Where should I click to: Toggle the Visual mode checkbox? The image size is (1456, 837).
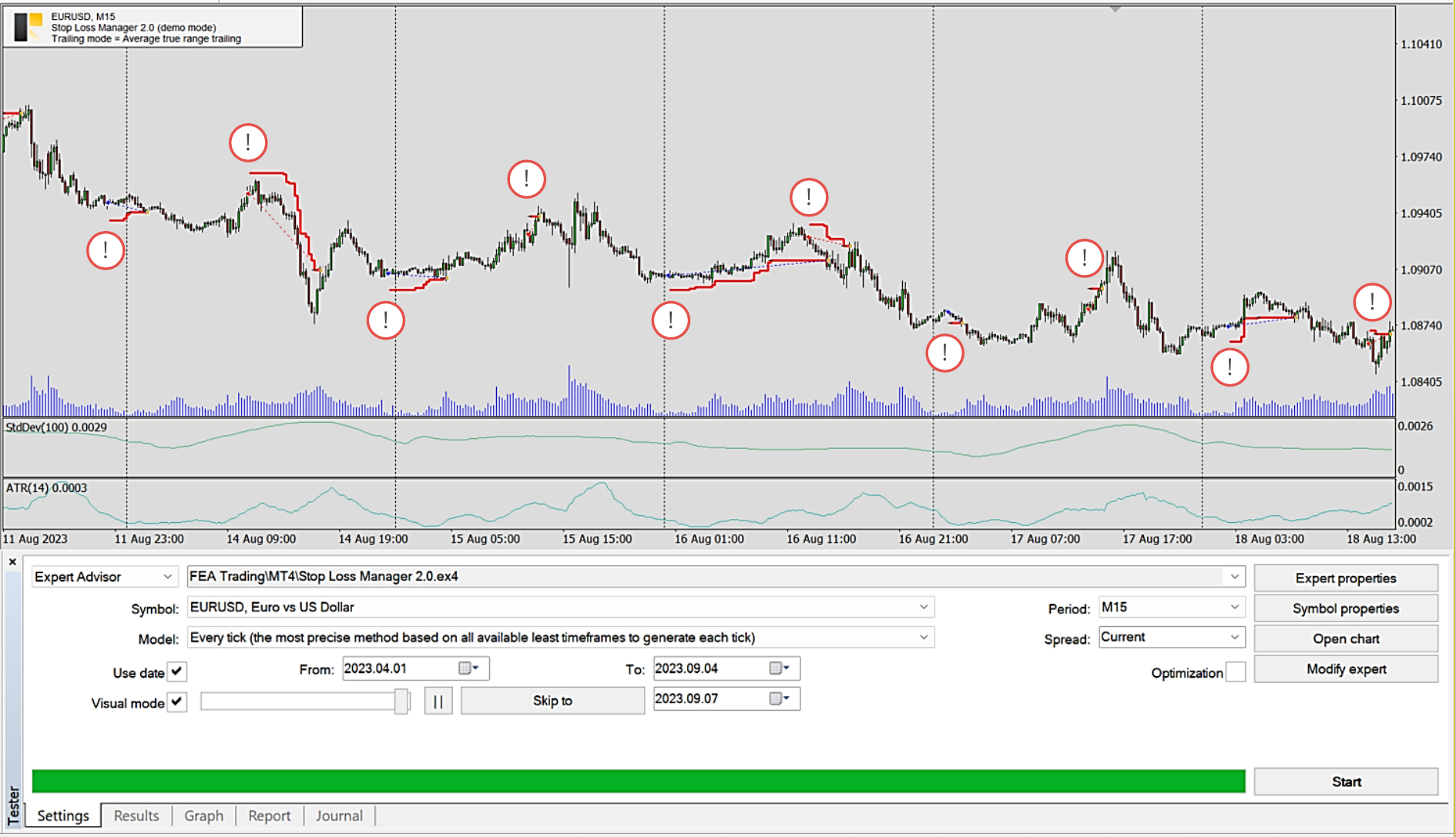(177, 702)
